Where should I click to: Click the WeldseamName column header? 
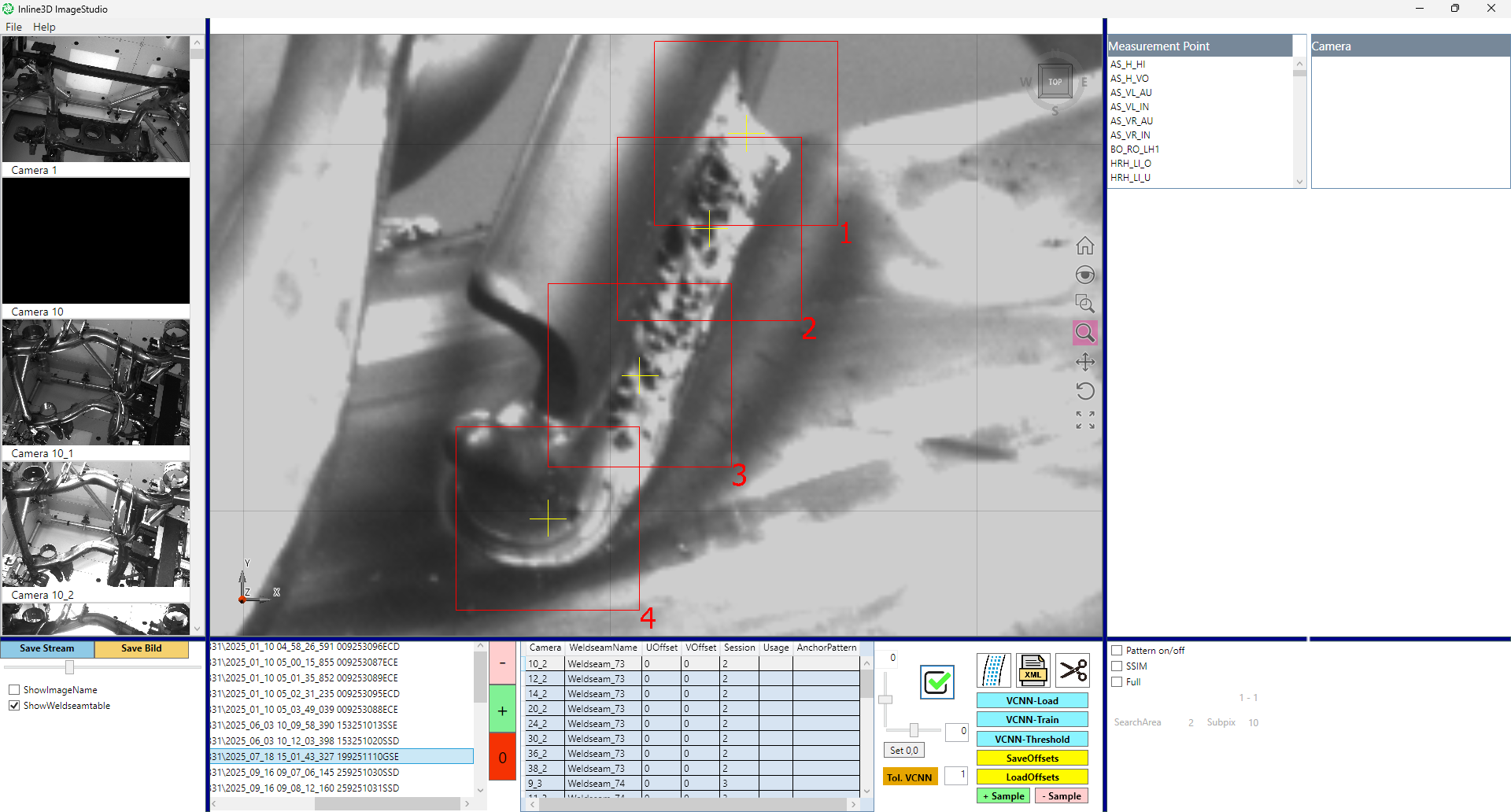point(603,648)
